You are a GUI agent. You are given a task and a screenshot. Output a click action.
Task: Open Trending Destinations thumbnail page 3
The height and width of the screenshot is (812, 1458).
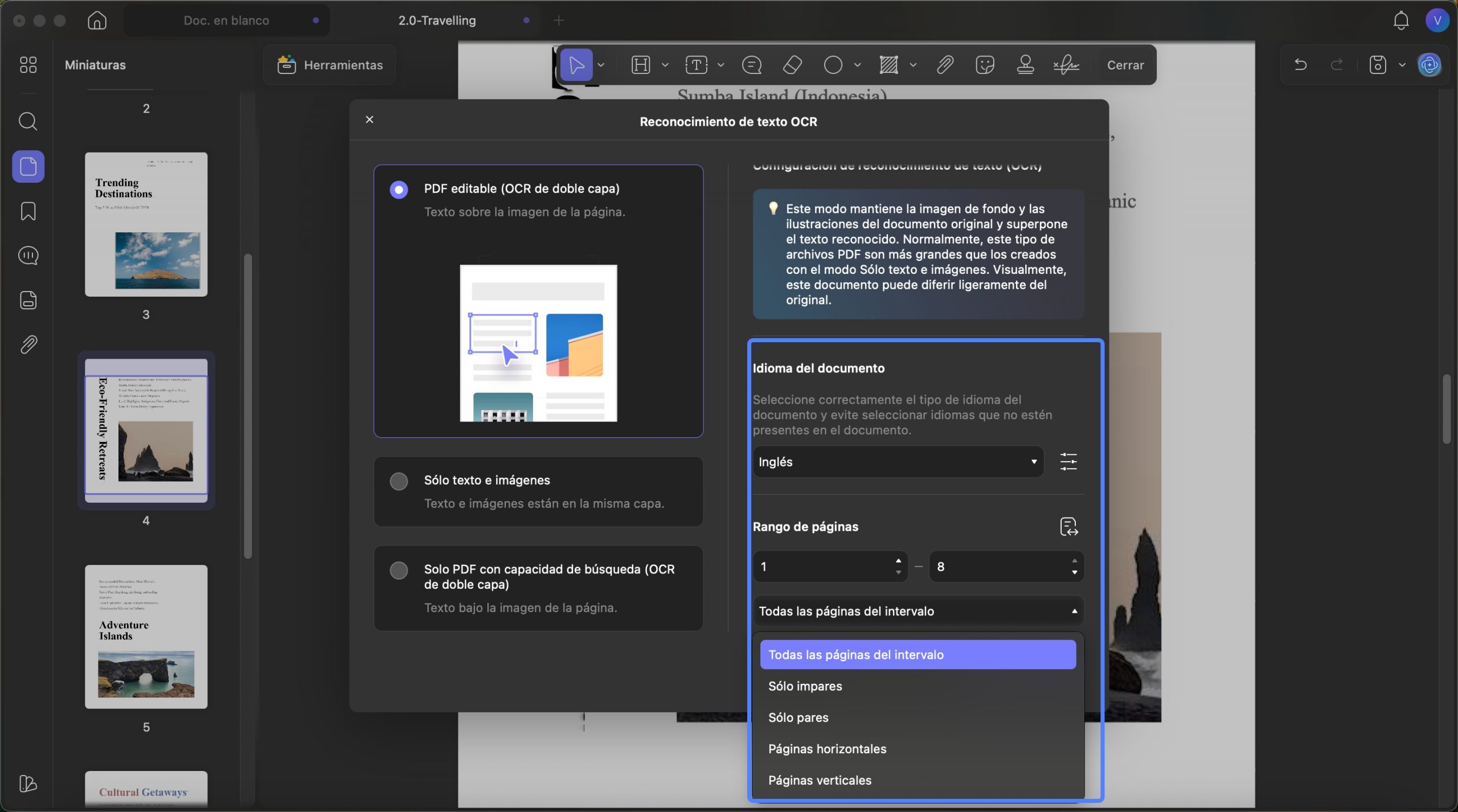click(x=146, y=224)
